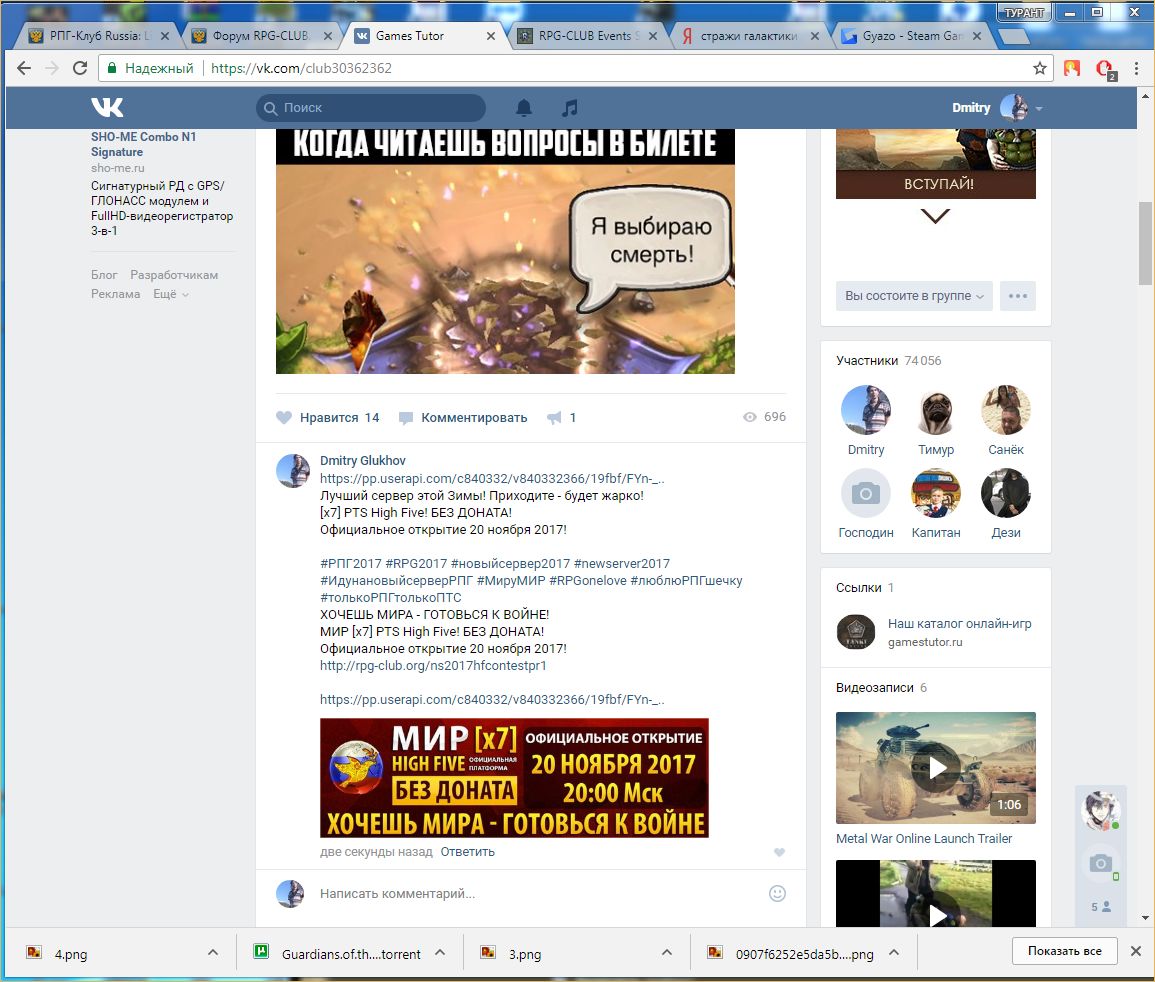Open the Dmitry Glukhov author name
1155x982 pixels.
pyautogui.click(x=362, y=460)
